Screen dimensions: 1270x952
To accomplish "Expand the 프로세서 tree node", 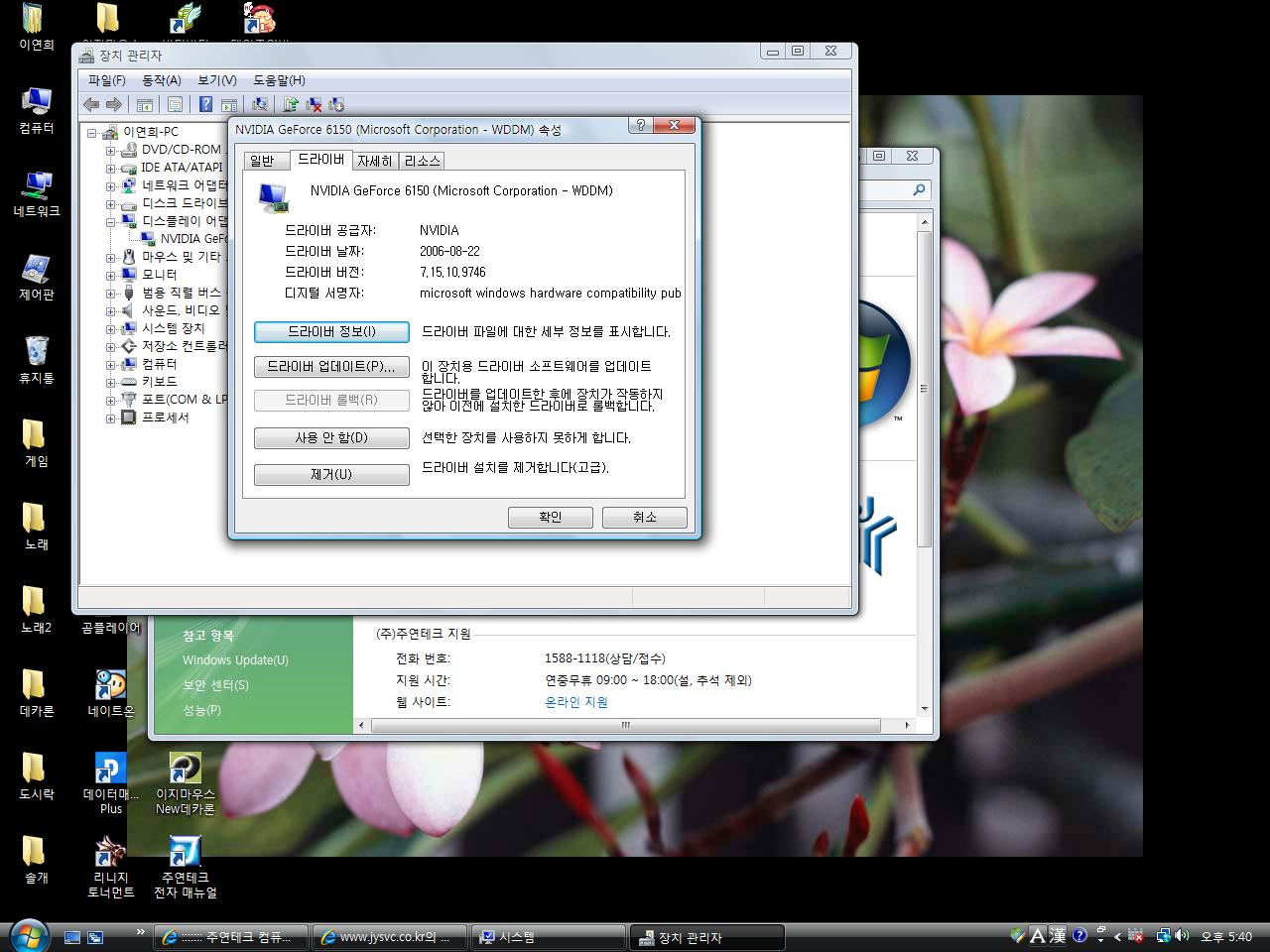I will coord(111,417).
